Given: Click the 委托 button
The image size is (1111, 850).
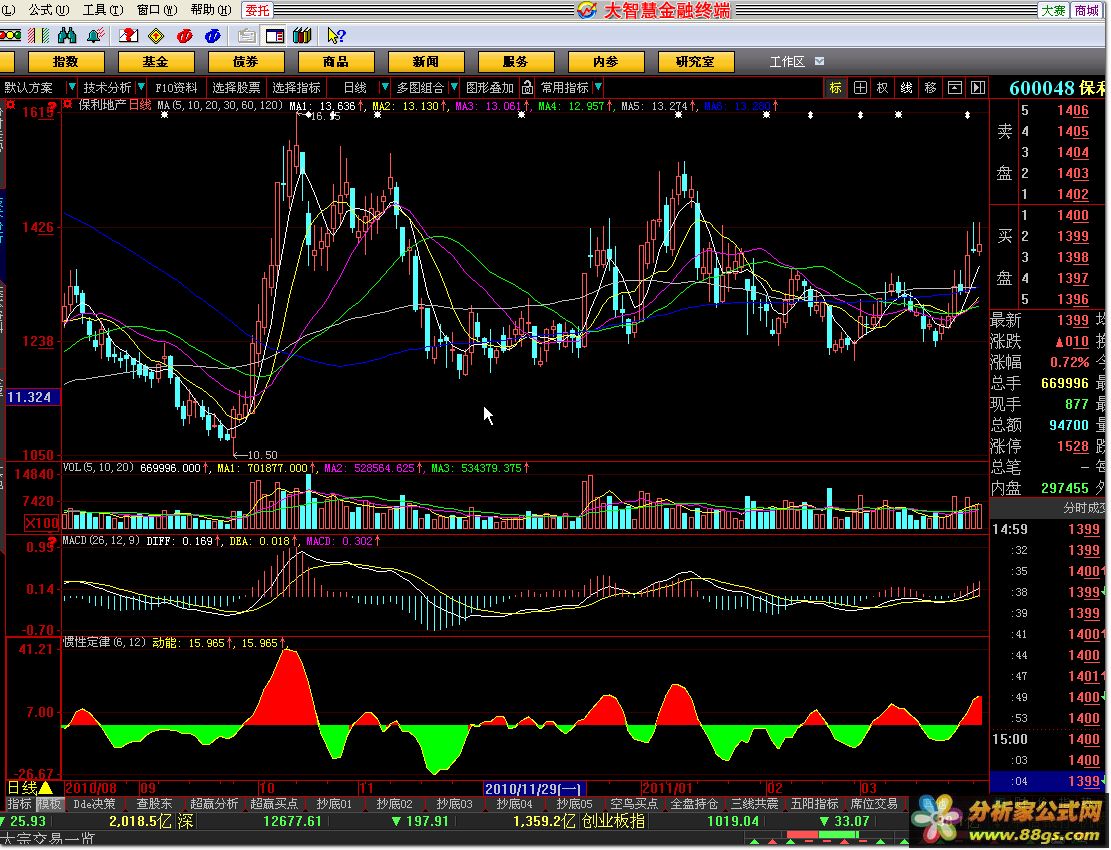Looking at the screenshot, I should coord(257,10).
